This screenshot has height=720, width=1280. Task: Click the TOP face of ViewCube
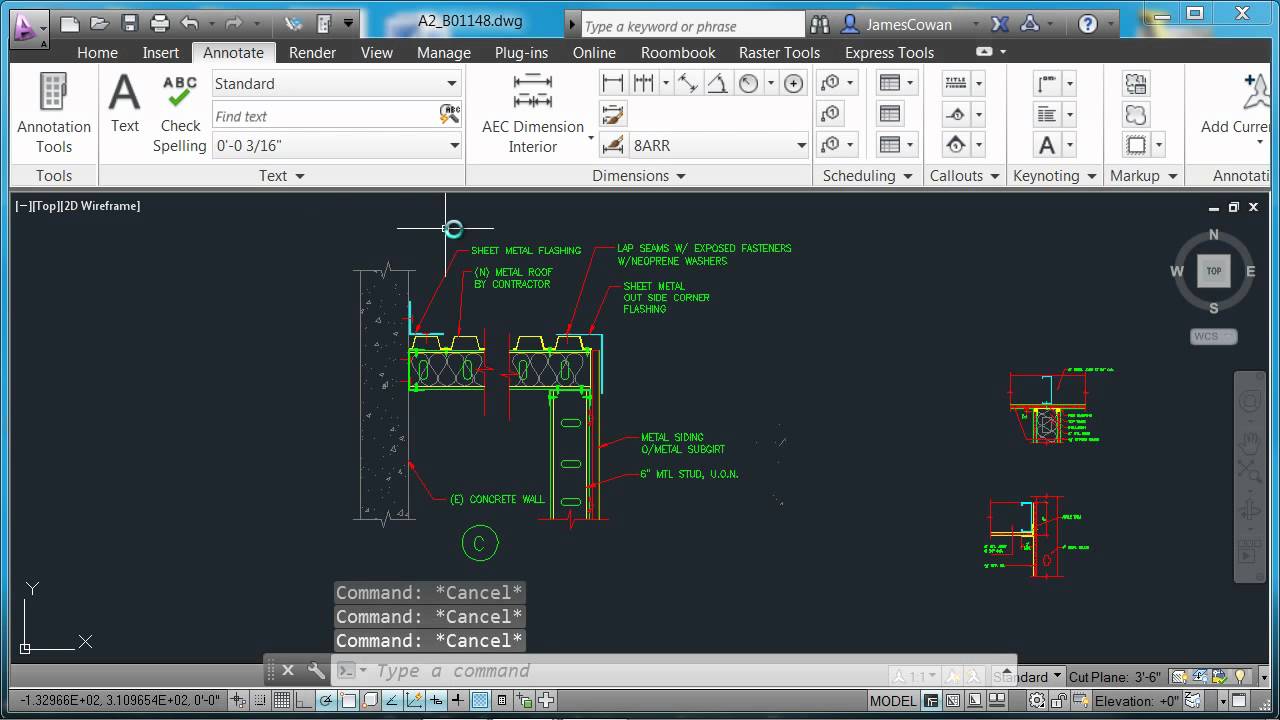click(x=1214, y=270)
